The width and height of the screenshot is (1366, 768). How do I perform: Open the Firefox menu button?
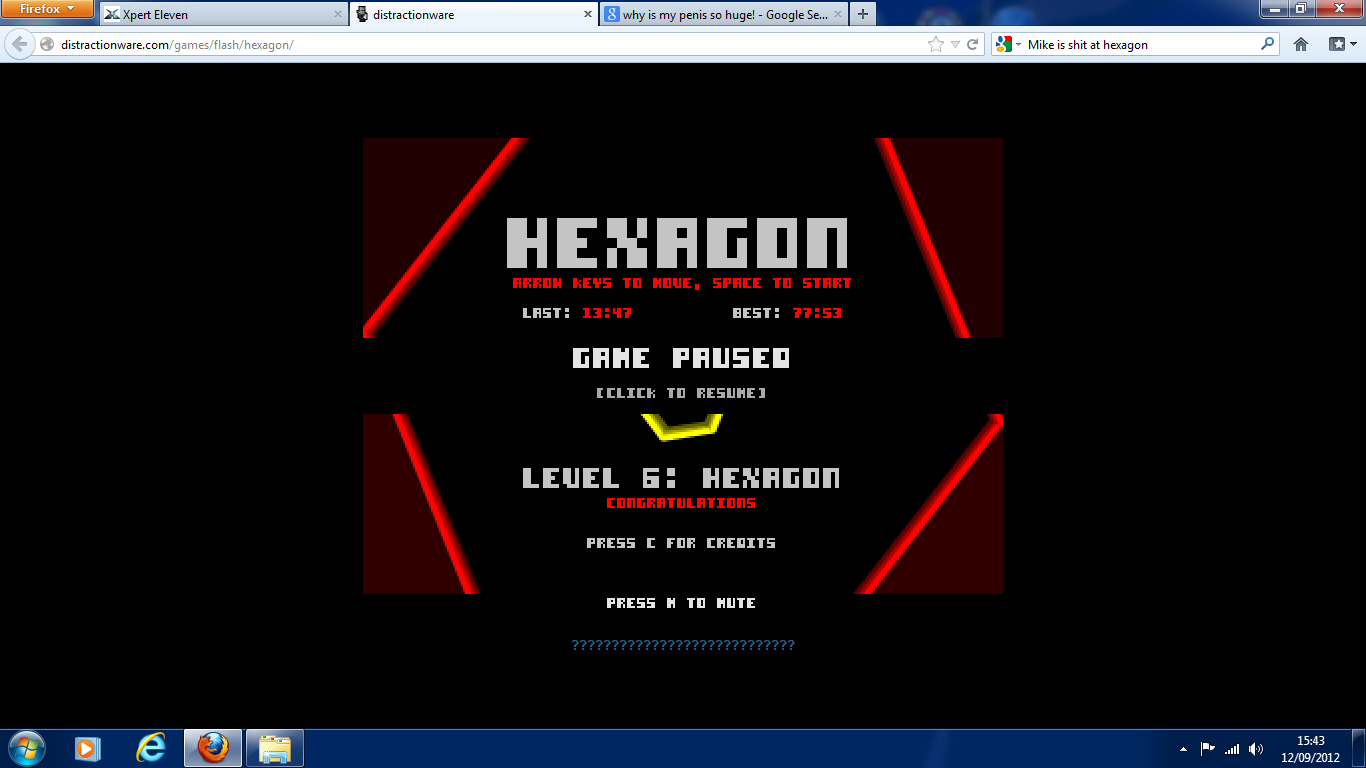pyautogui.click(x=47, y=9)
